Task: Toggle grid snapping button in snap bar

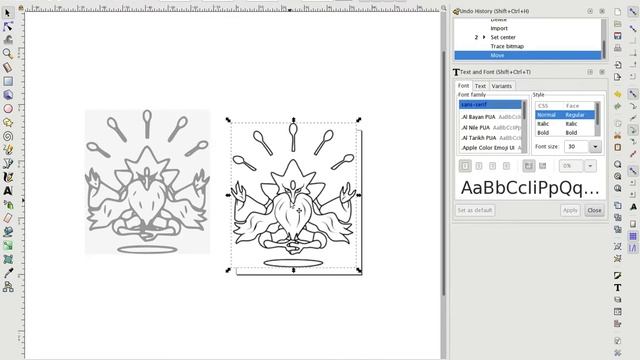Action: click(633, 236)
